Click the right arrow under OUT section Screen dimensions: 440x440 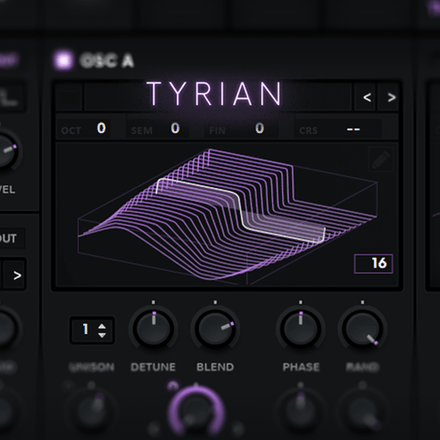(x=17, y=275)
